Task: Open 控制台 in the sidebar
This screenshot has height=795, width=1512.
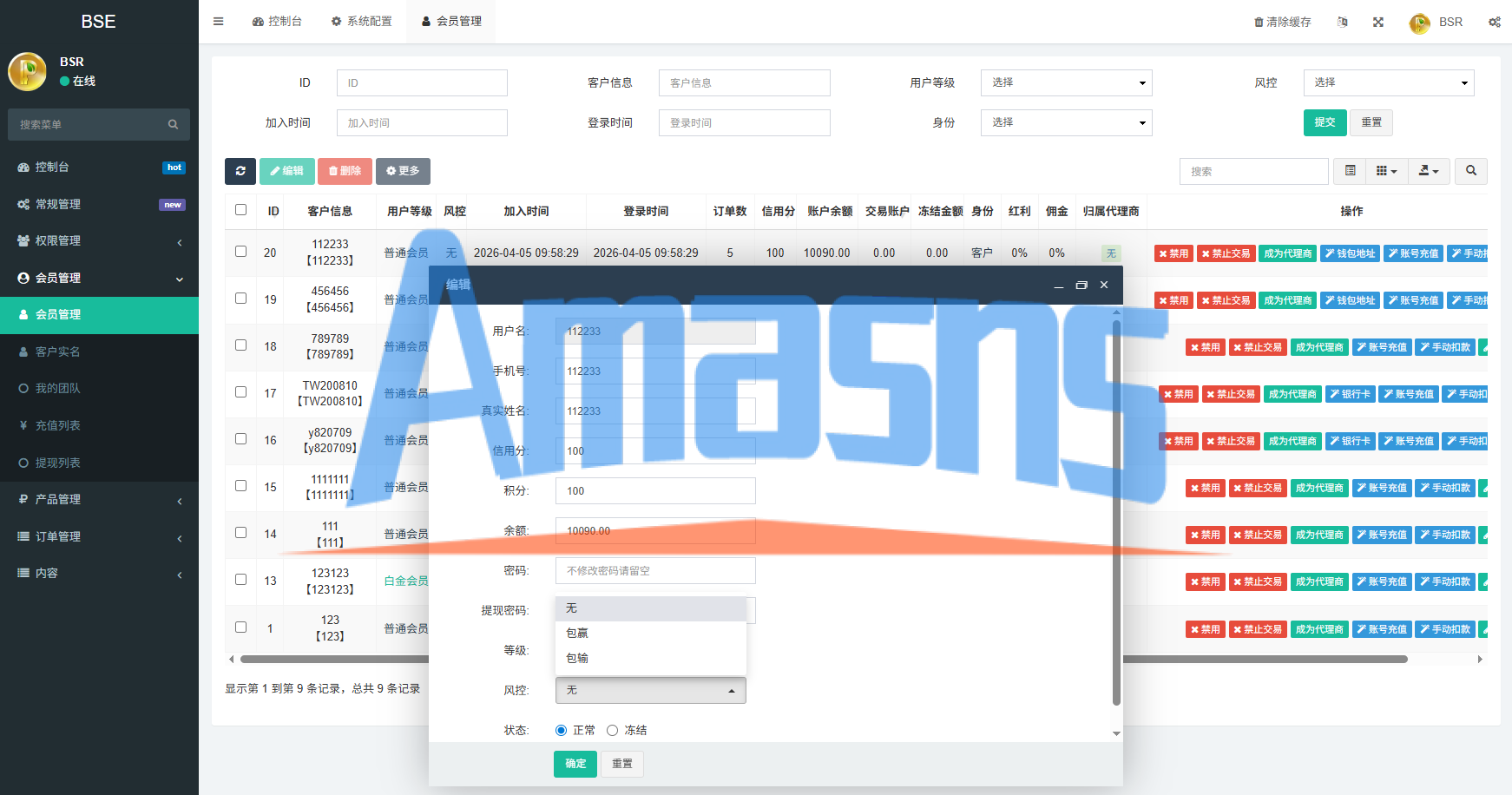Action: point(99,167)
